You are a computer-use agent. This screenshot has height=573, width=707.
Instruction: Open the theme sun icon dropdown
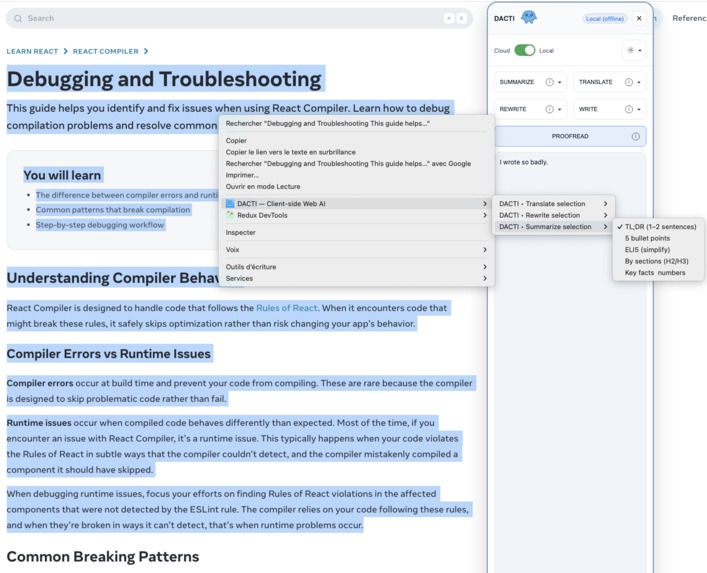[x=634, y=50]
